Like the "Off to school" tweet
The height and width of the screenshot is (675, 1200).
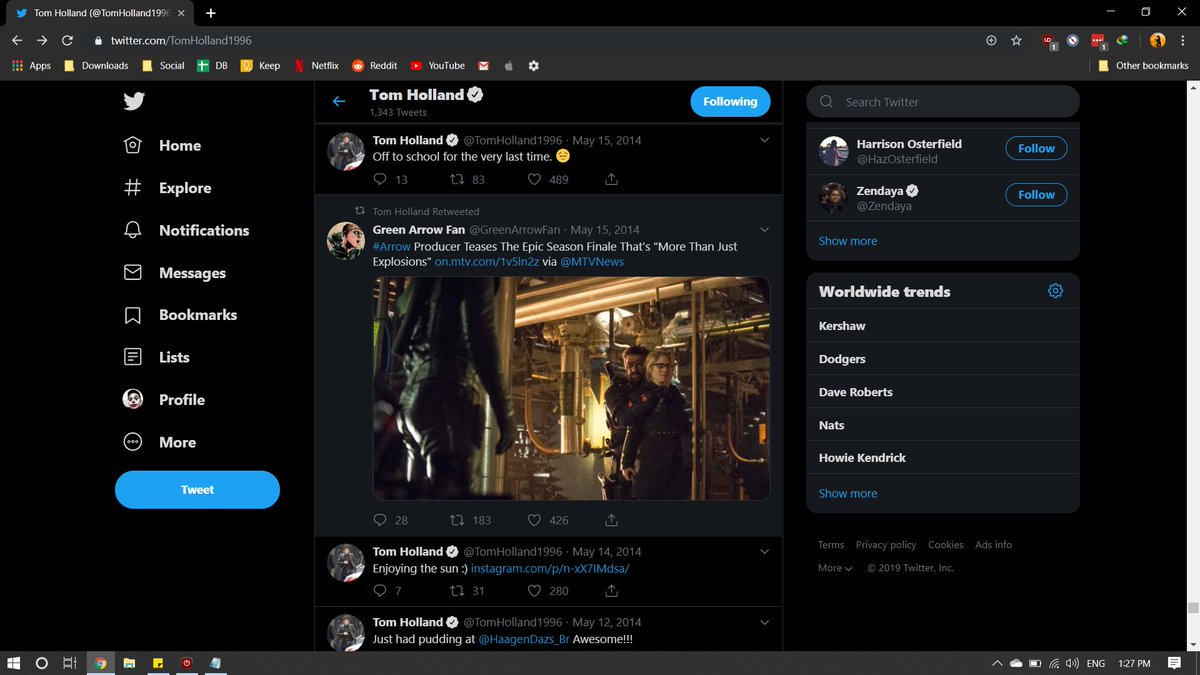coord(534,179)
